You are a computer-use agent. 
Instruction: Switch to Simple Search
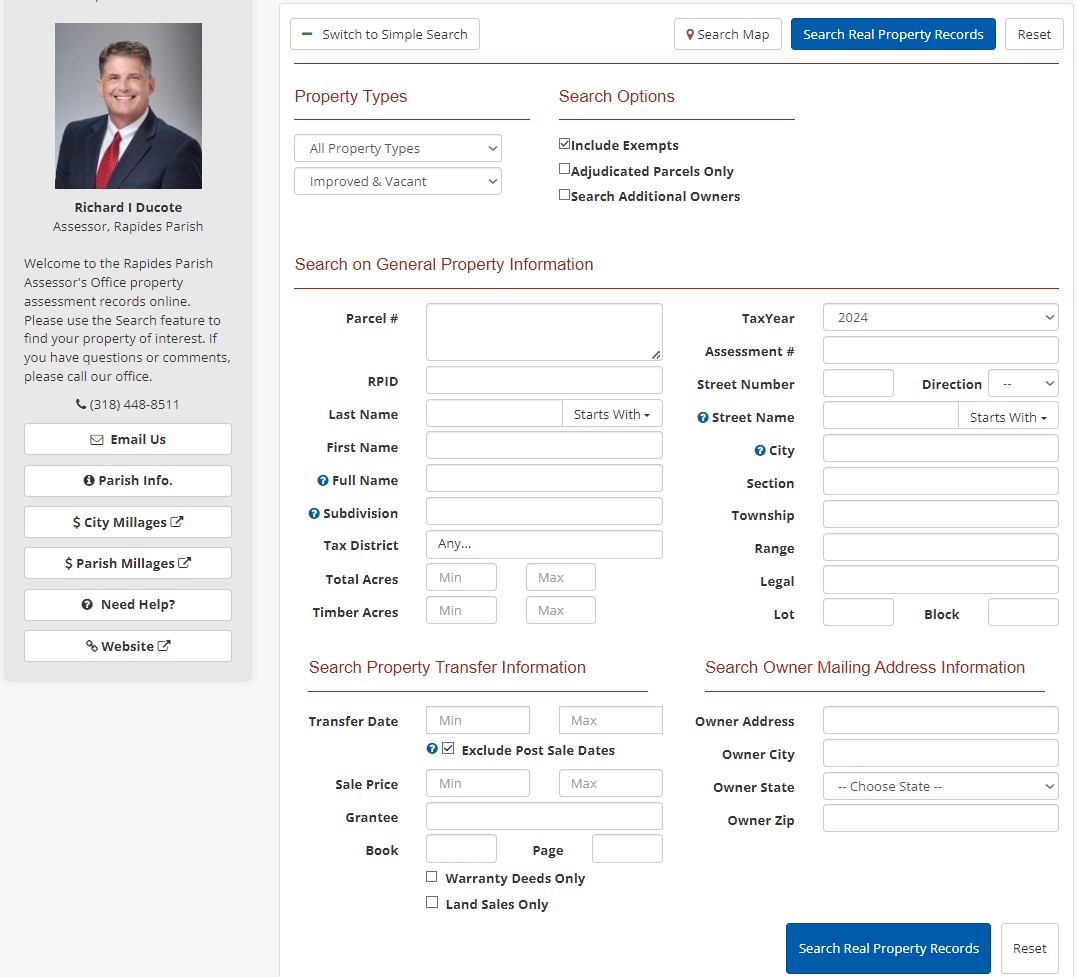[384, 33]
